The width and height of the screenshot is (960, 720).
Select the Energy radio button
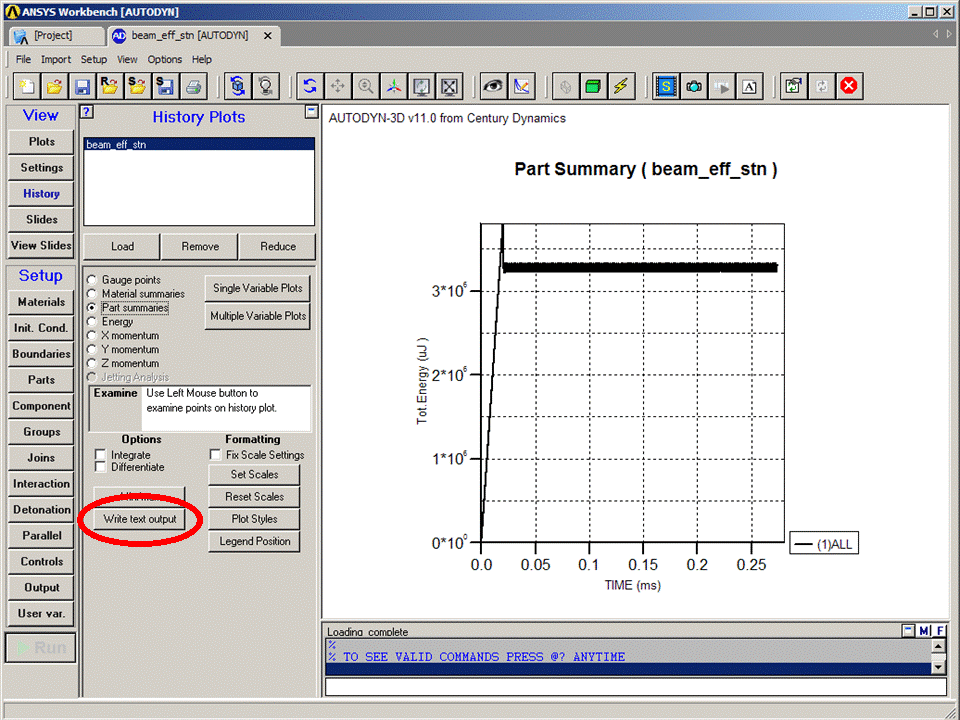coord(93,322)
